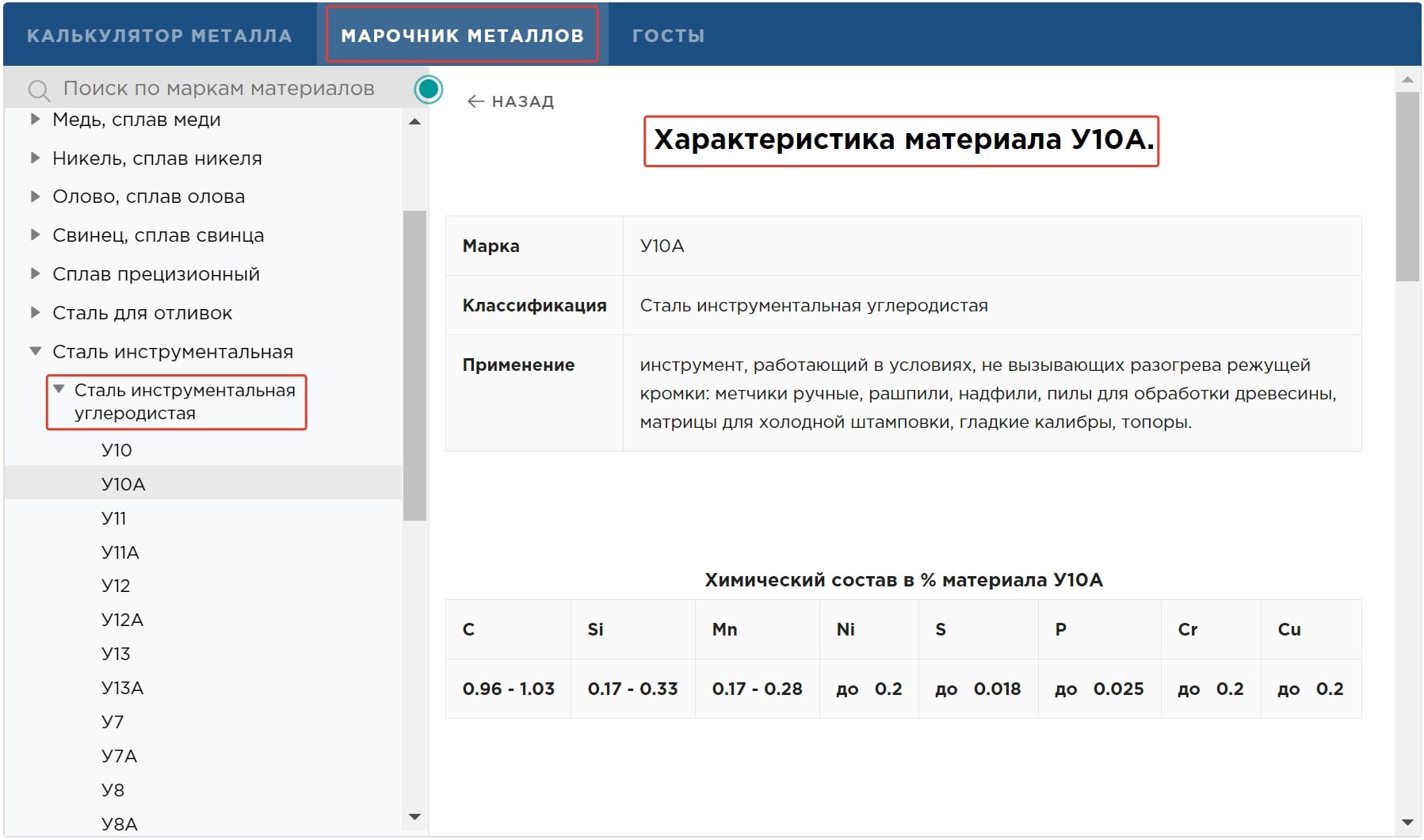Collapse Сталь инструментальная углеродистая subcategory
The height and width of the screenshot is (840, 1424).
[x=59, y=389]
